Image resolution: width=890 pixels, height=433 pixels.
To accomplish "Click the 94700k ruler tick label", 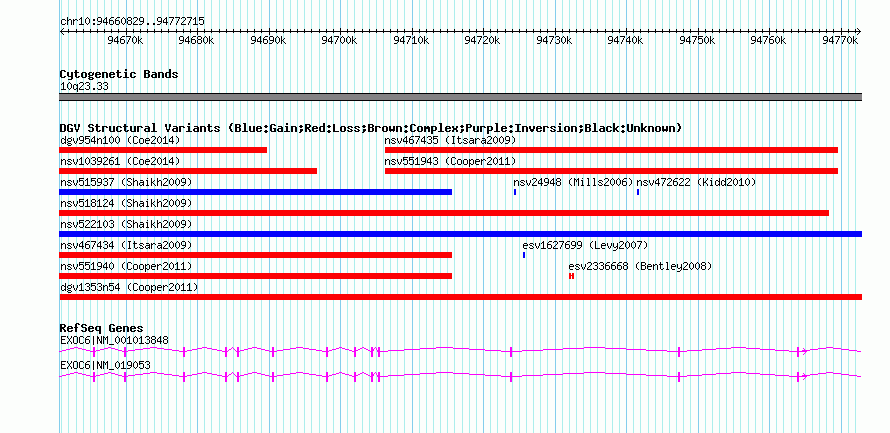I will pos(339,40).
